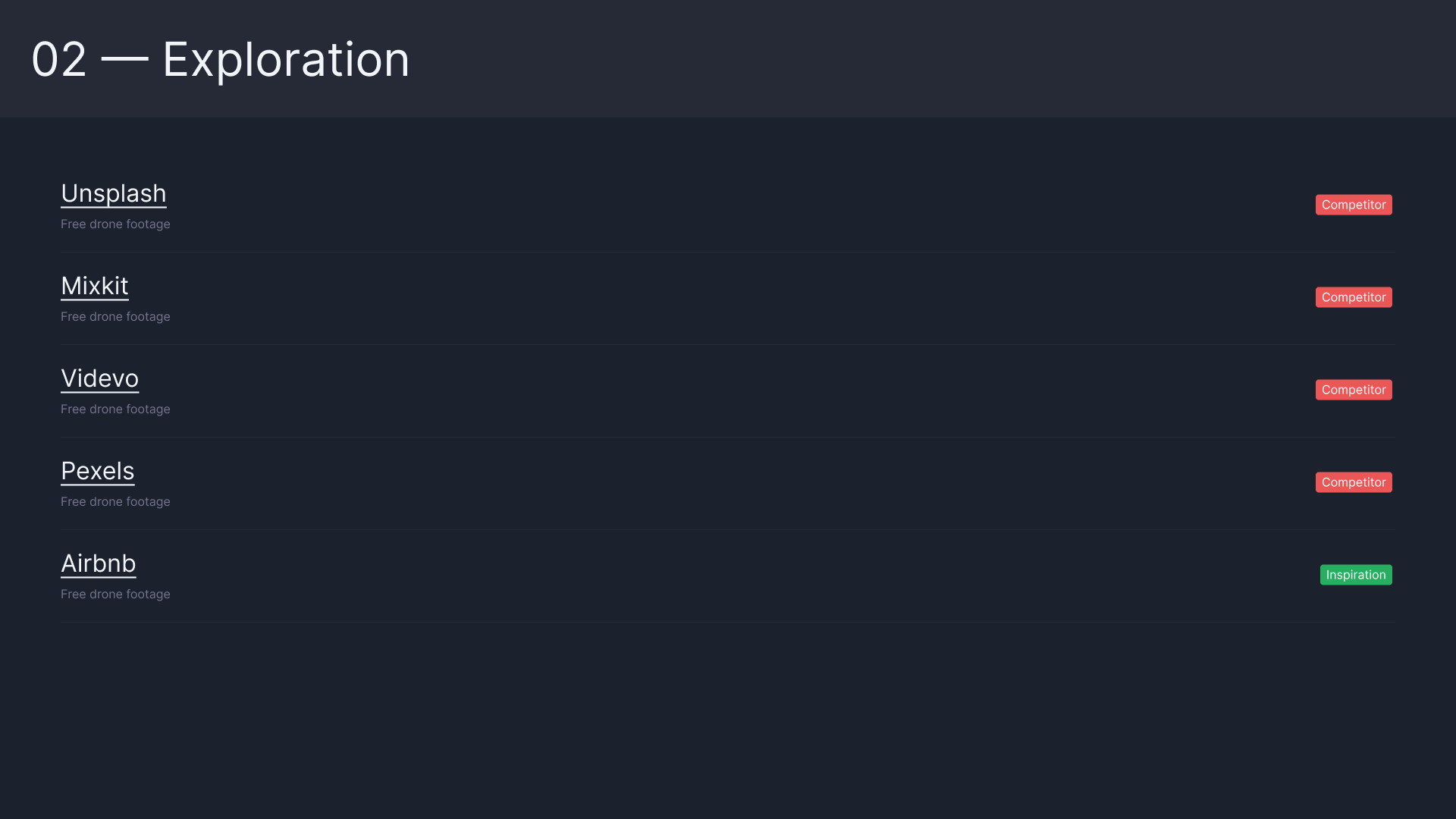Open the Unsplash link
This screenshot has height=819, width=1456.
[x=114, y=194]
